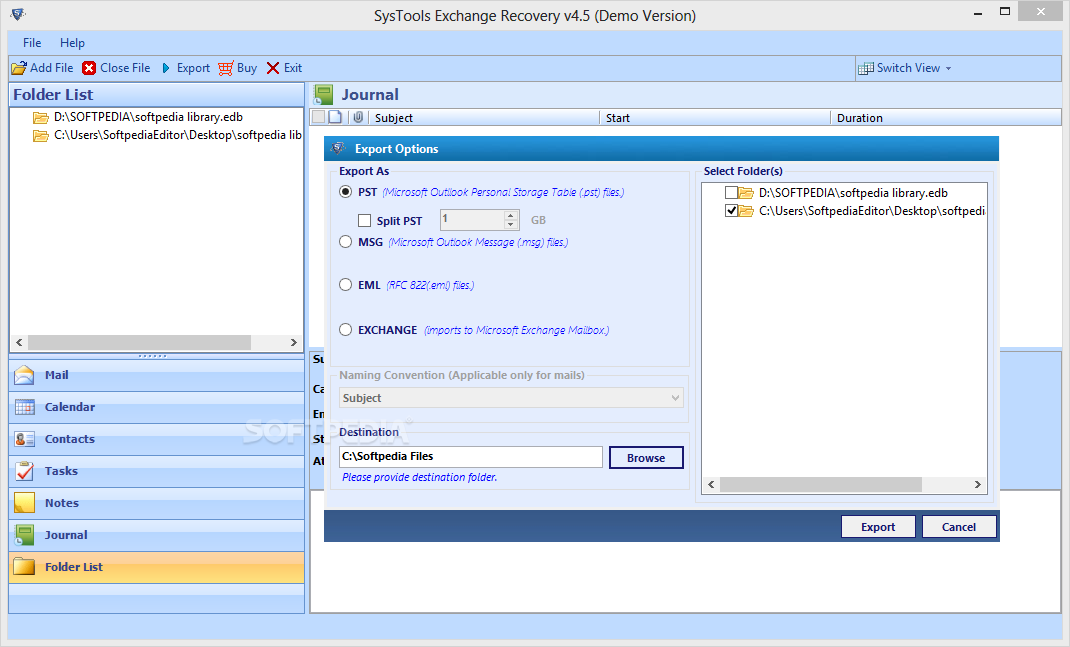Click right arrow of Folder List scrollbar
This screenshot has height=647, width=1070.
(x=293, y=343)
